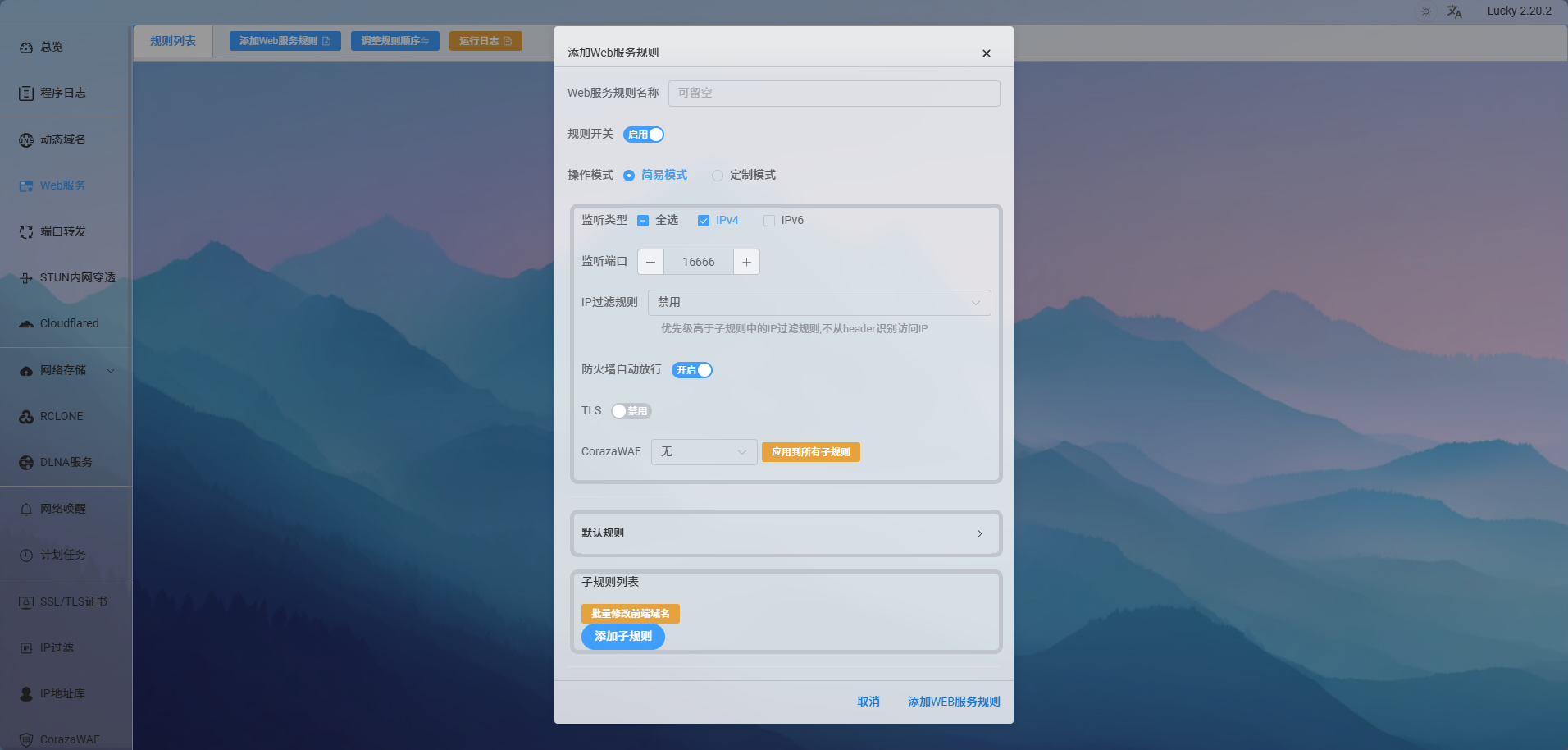Open the IP过滤规则 dropdown
The image size is (1568, 750).
818,303
